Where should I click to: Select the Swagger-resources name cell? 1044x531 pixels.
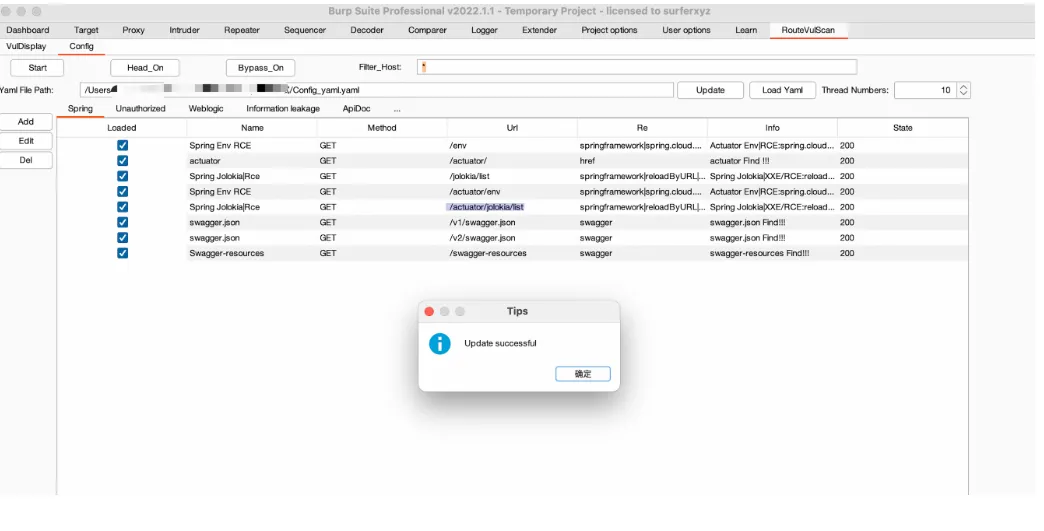[252, 253]
